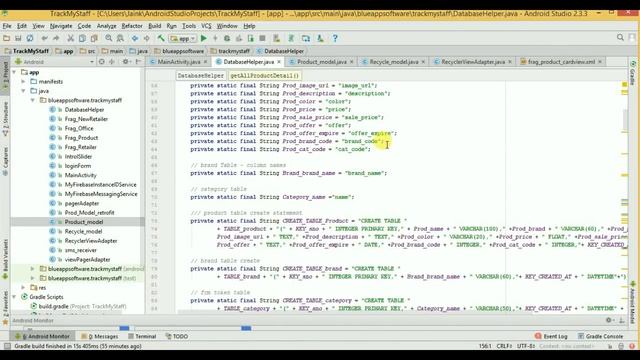Open the app run configuration dropdown
The image size is (640, 360).
click(183, 38)
